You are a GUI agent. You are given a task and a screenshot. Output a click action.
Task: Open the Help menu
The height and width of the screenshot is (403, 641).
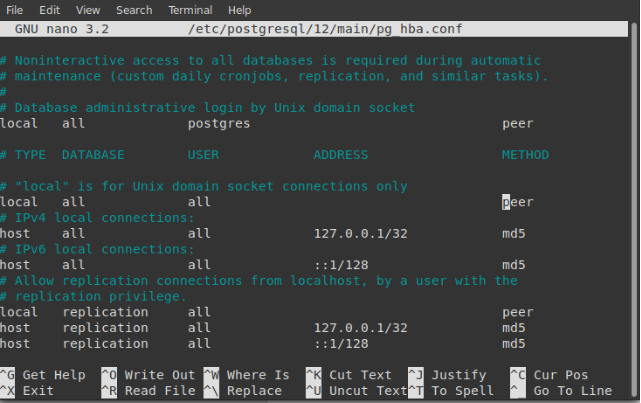click(240, 10)
